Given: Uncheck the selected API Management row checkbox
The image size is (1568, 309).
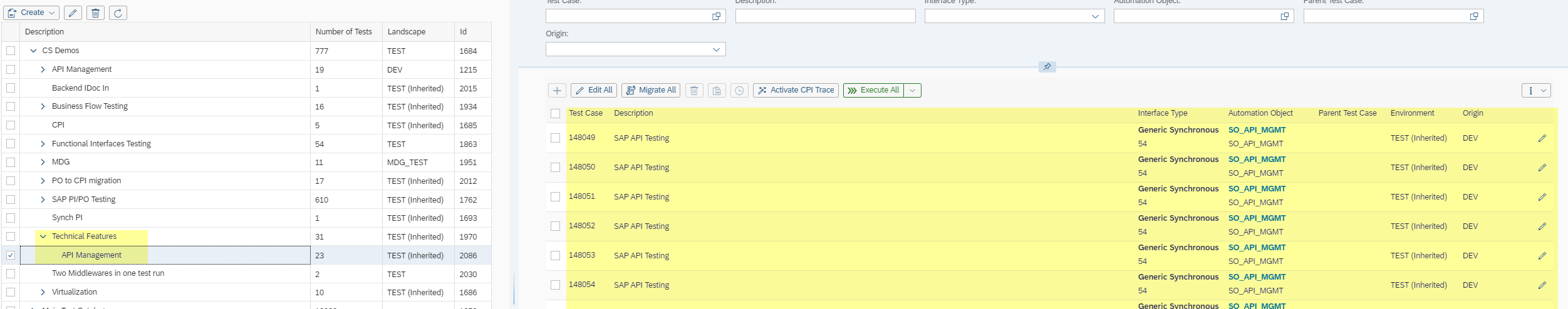Looking at the screenshot, I should coord(11,255).
